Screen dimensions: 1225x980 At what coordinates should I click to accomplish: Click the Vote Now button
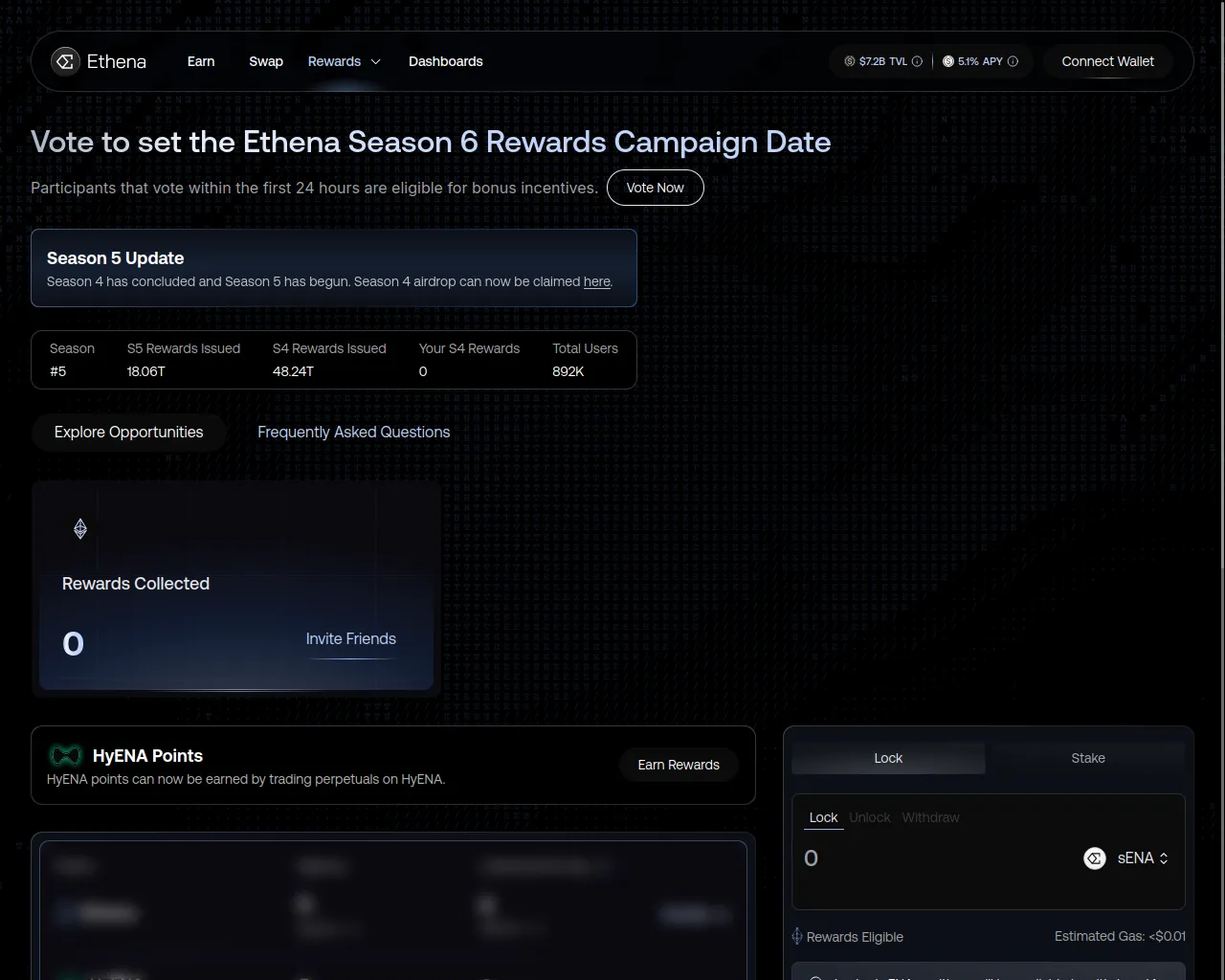[x=656, y=188]
